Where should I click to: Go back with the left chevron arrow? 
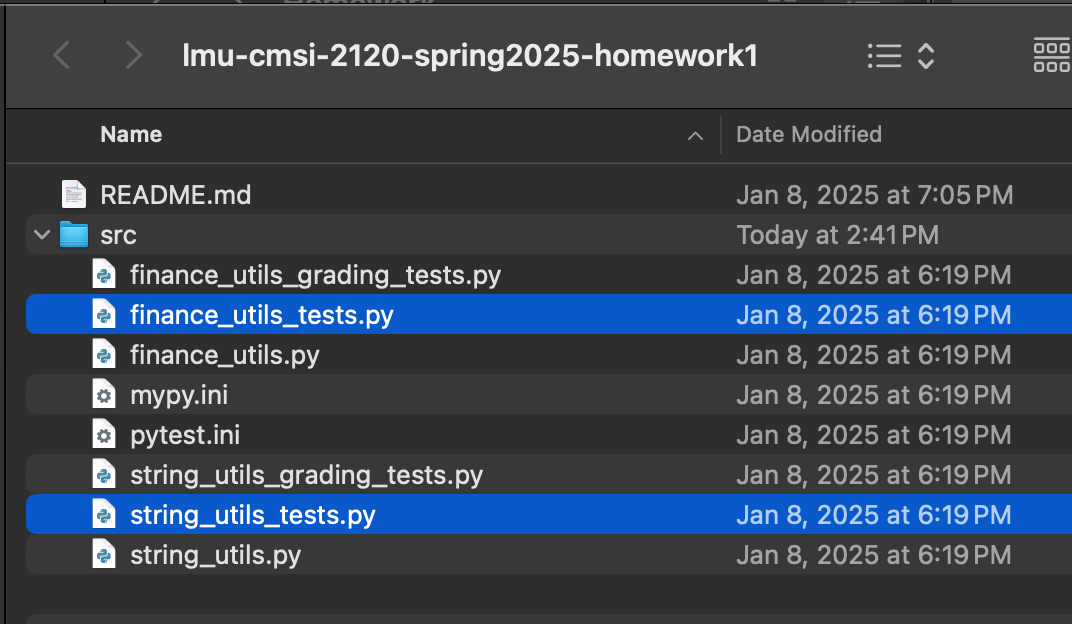coord(62,55)
